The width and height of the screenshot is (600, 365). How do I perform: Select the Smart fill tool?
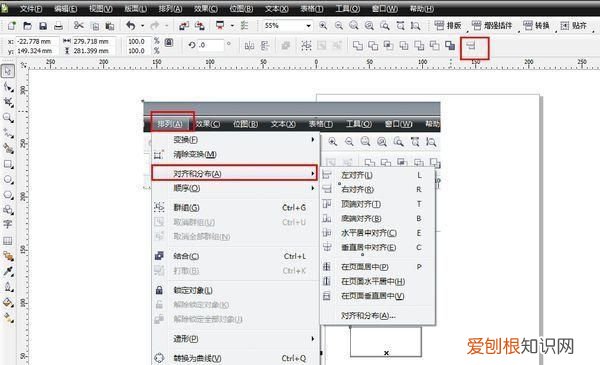click(x=8, y=148)
